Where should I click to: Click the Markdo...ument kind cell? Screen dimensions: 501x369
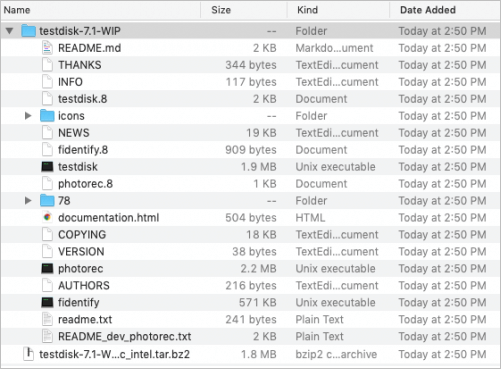pos(334,48)
